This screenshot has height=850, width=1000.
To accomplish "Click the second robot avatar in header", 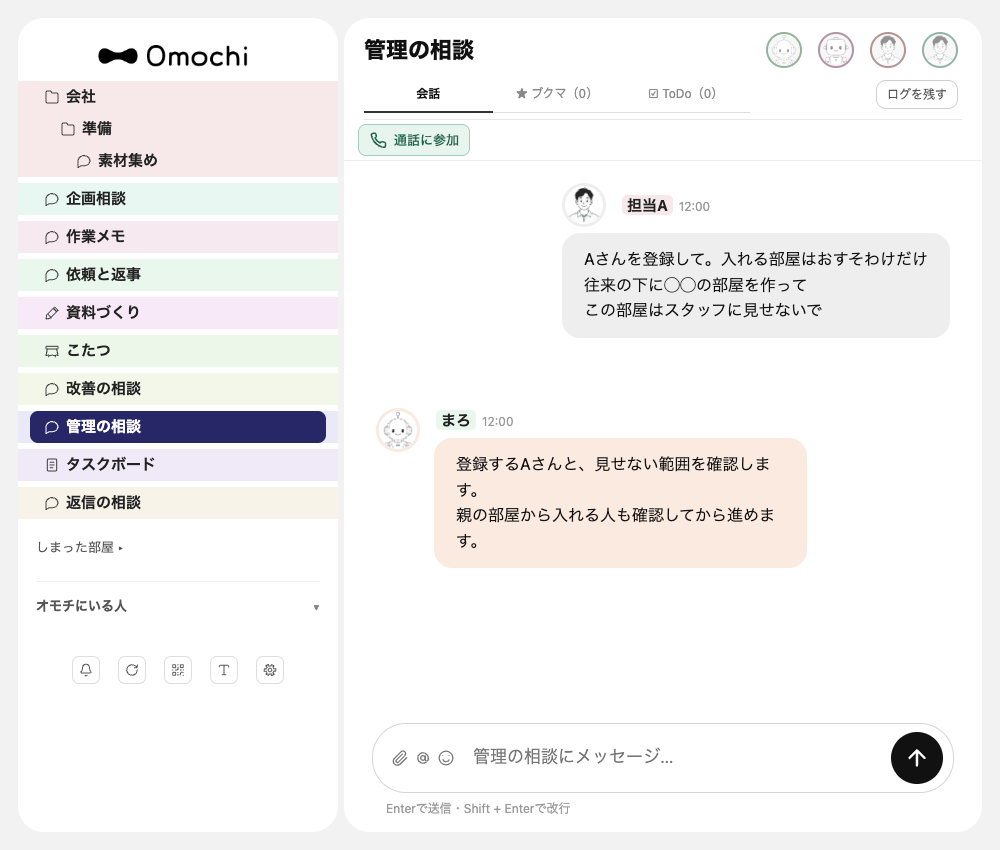I will (x=836, y=50).
